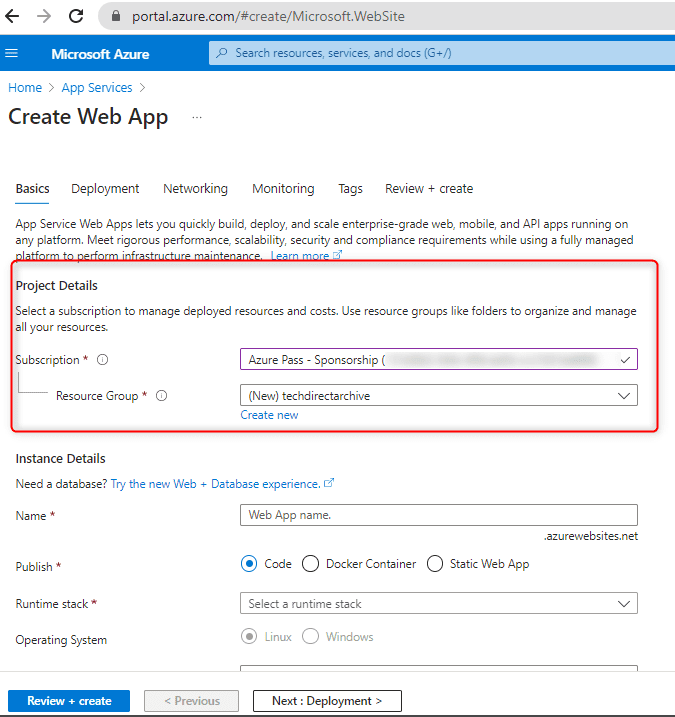The height and width of the screenshot is (717, 675).
Task: Open the Monitoring tab
Action: click(x=283, y=189)
